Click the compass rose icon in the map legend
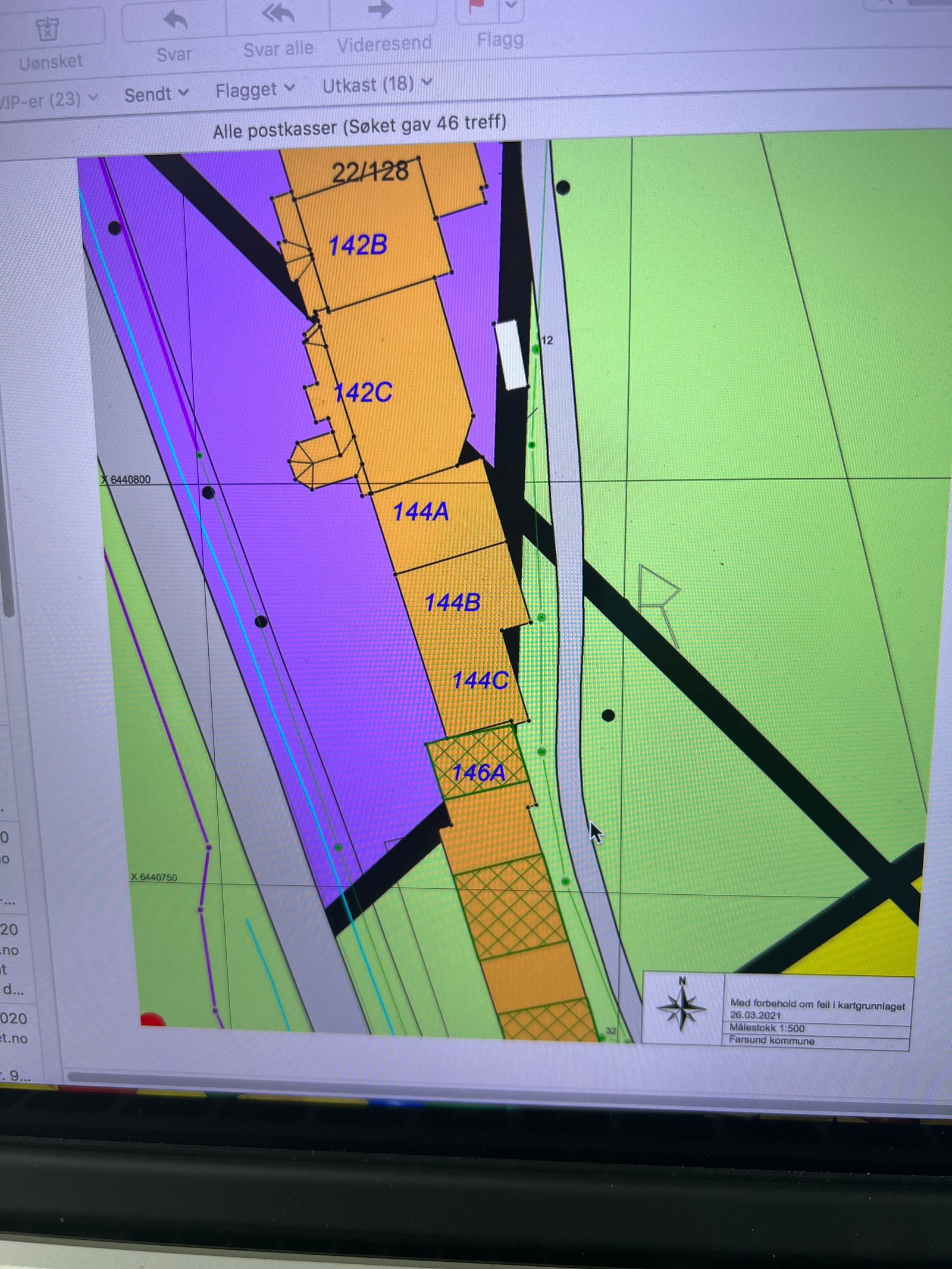The height and width of the screenshot is (1269, 952). (682, 1007)
